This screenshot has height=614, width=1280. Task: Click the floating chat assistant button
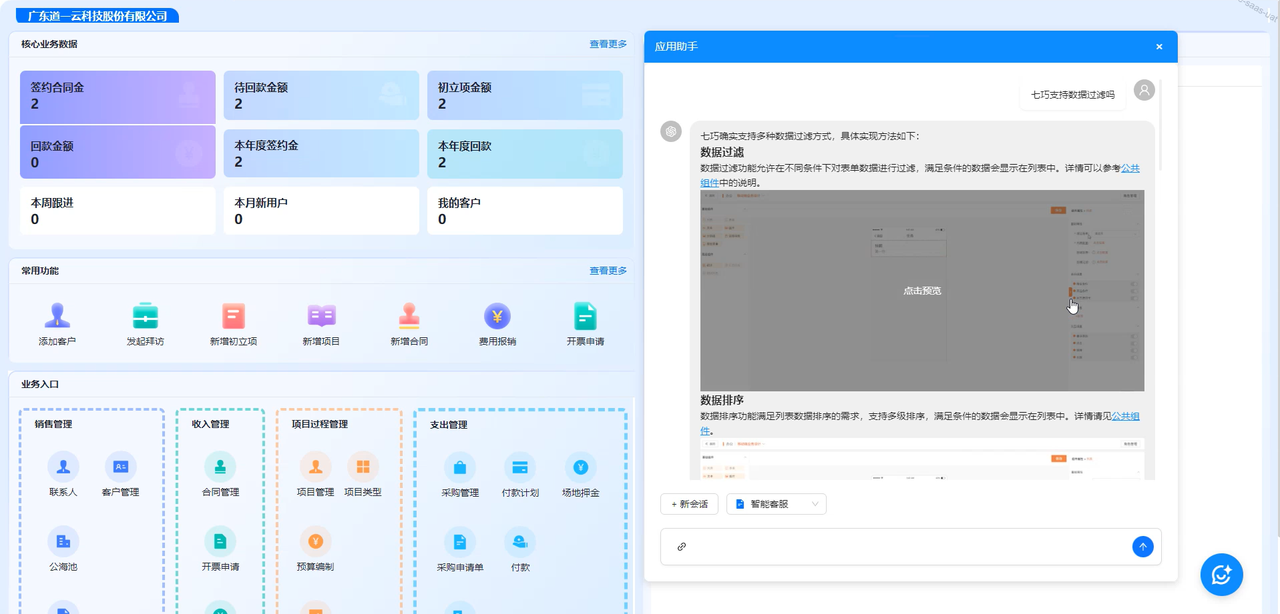click(x=1221, y=575)
